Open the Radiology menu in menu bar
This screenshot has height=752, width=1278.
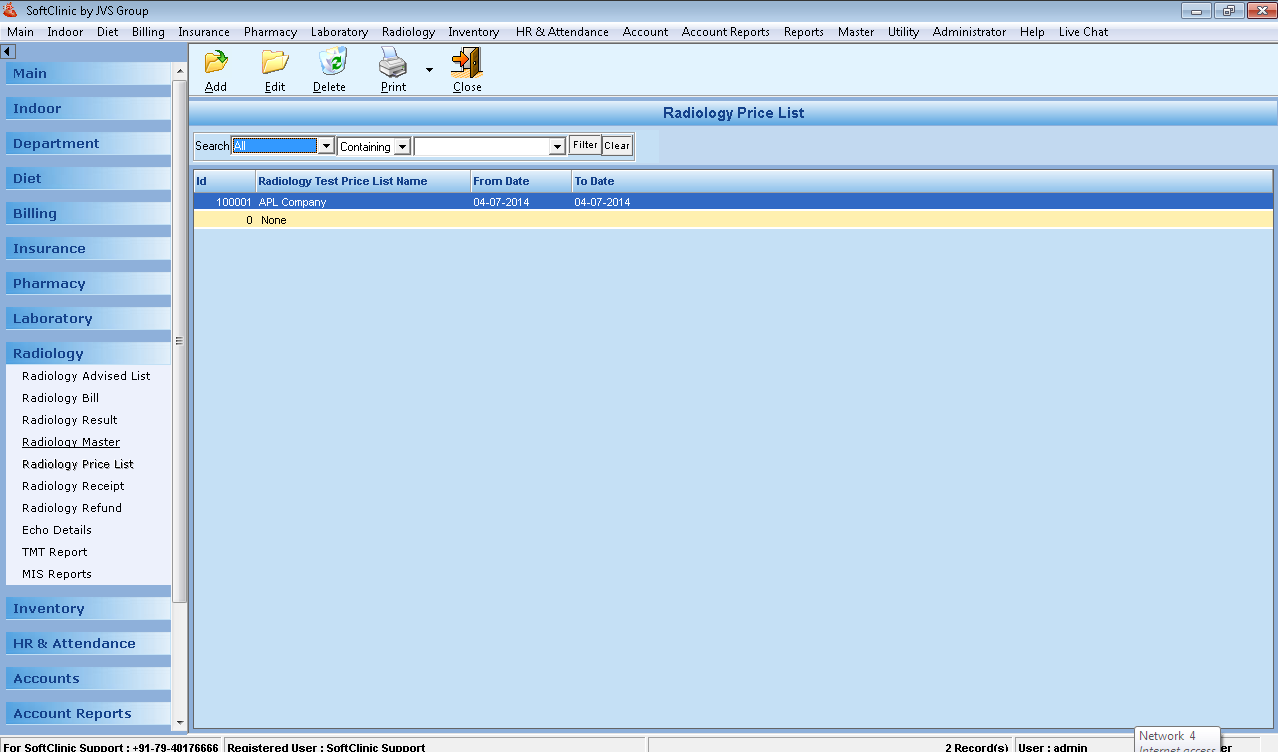click(408, 32)
